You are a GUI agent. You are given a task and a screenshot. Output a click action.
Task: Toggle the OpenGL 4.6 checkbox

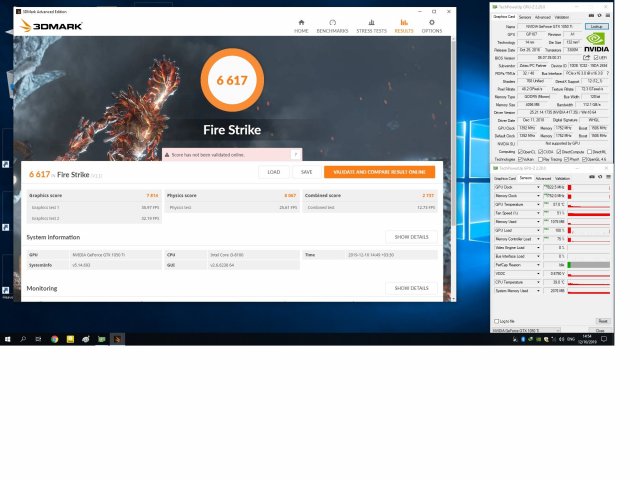tap(584, 160)
